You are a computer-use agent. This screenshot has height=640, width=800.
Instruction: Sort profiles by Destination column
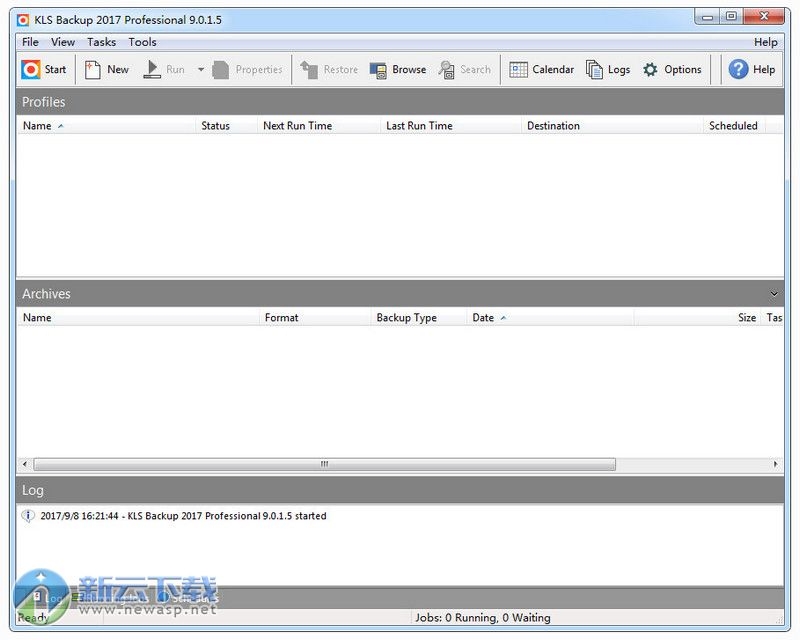[612, 126]
